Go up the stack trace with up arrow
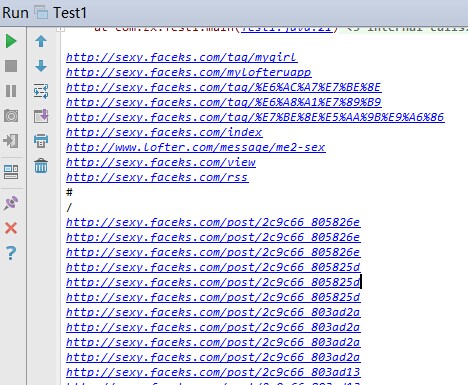The width and height of the screenshot is (468, 385). coord(41,41)
